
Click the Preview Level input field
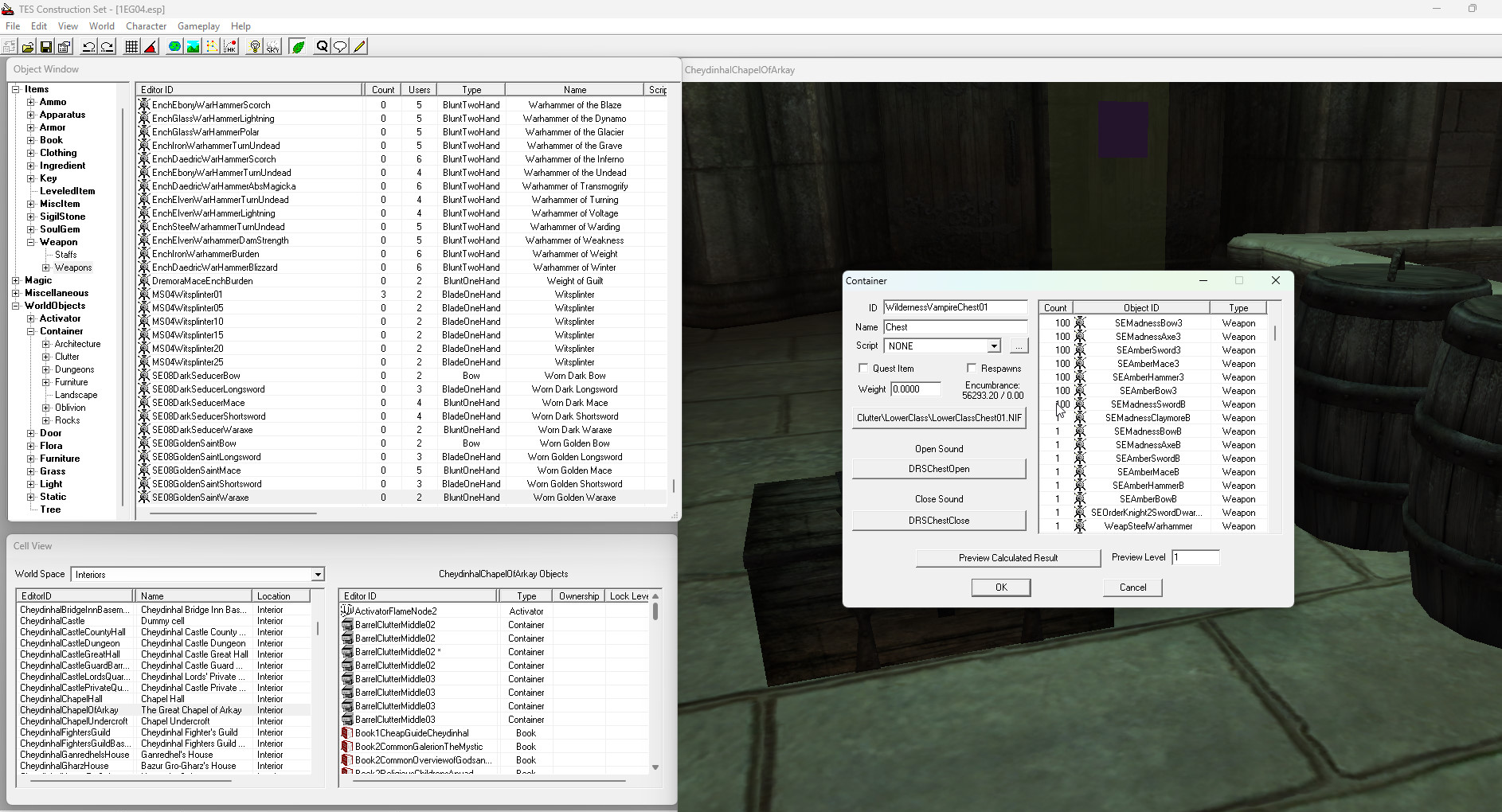point(1195,557)
